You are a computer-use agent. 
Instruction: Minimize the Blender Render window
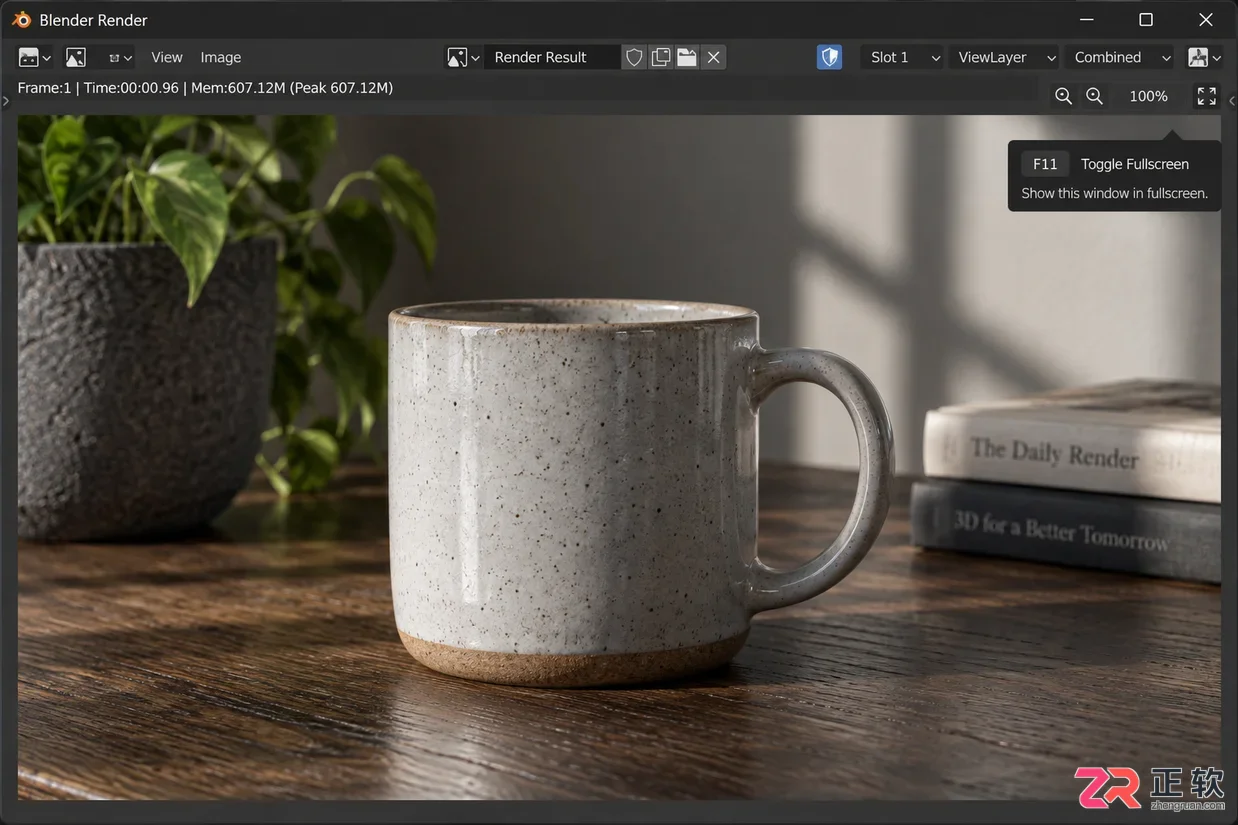point(1087,20)
